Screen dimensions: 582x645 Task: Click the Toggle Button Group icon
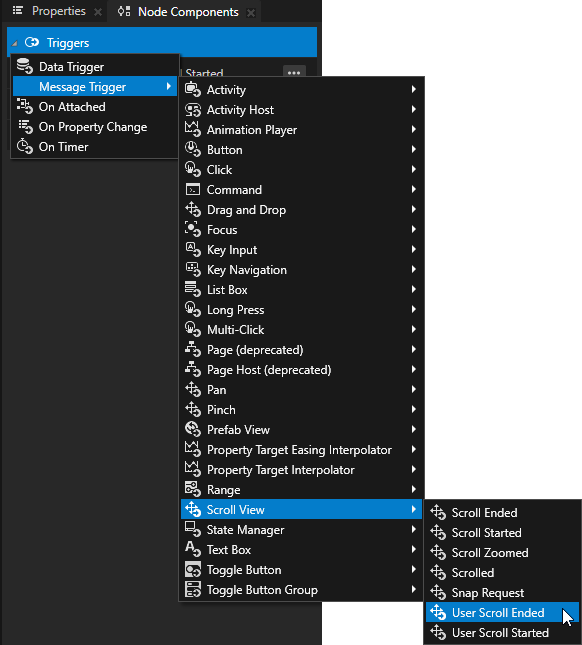pos(192,589)
